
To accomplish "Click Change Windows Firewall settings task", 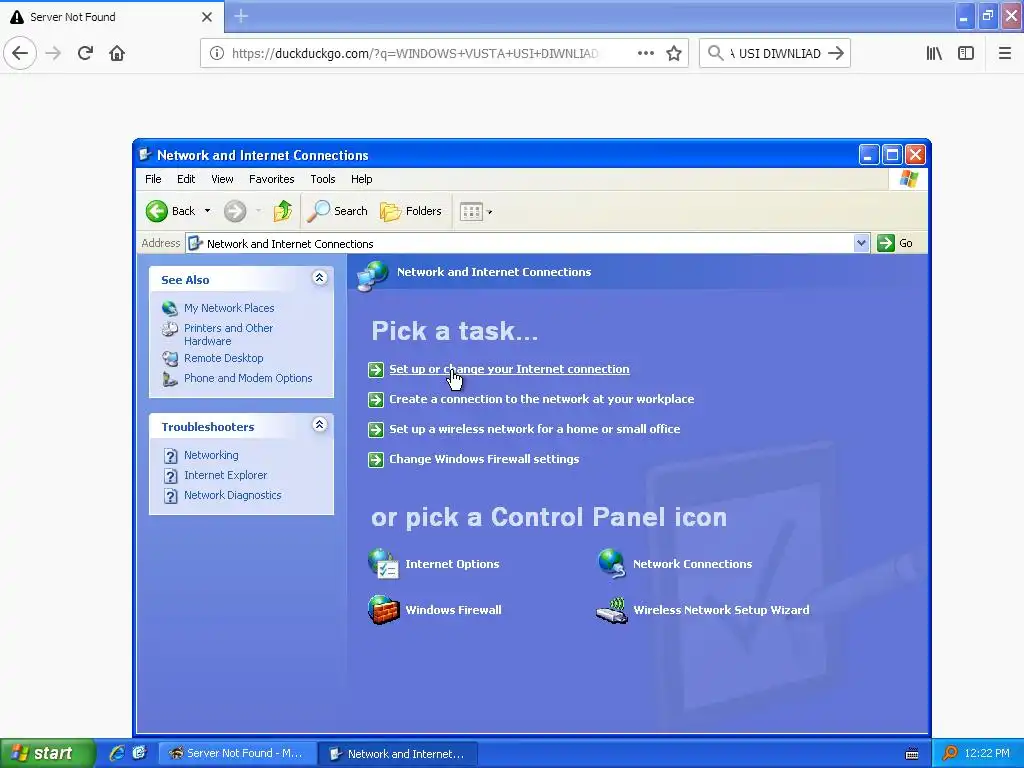I will click(484, 459).
